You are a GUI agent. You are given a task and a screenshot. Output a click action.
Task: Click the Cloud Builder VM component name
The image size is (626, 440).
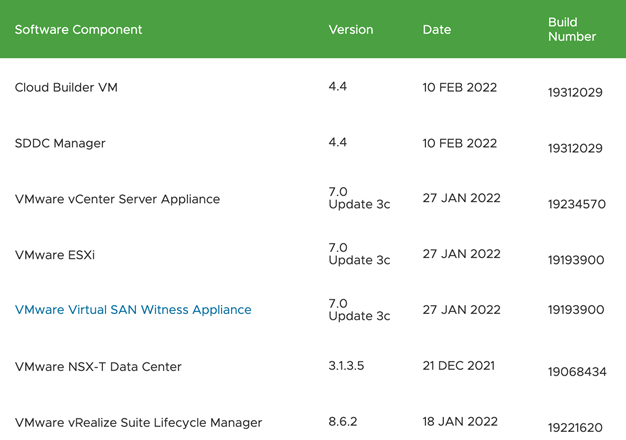point(66,88)
